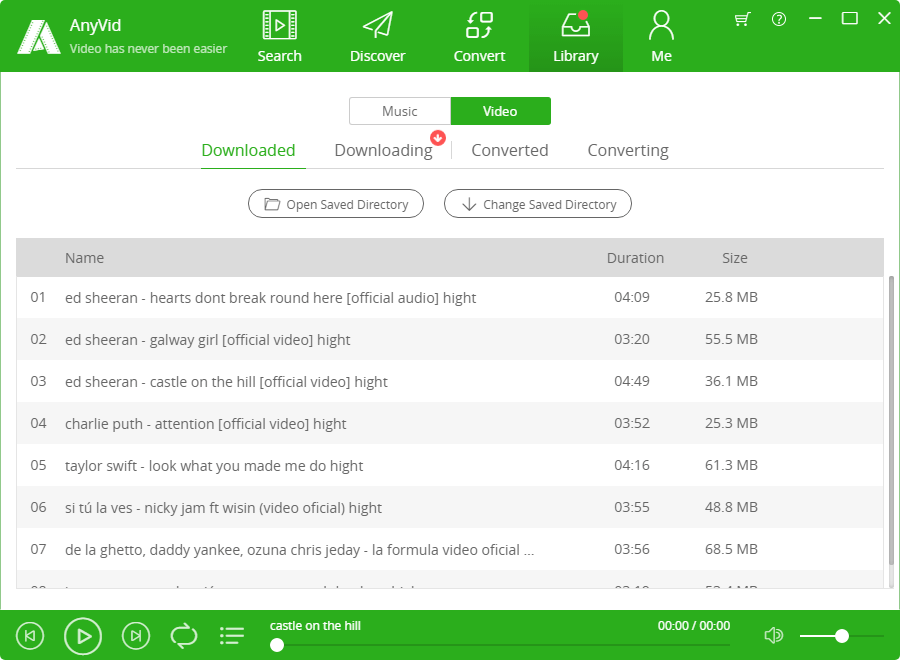Switch to the Music toggle
Screen dimensions: 900x660
point(400,111)
